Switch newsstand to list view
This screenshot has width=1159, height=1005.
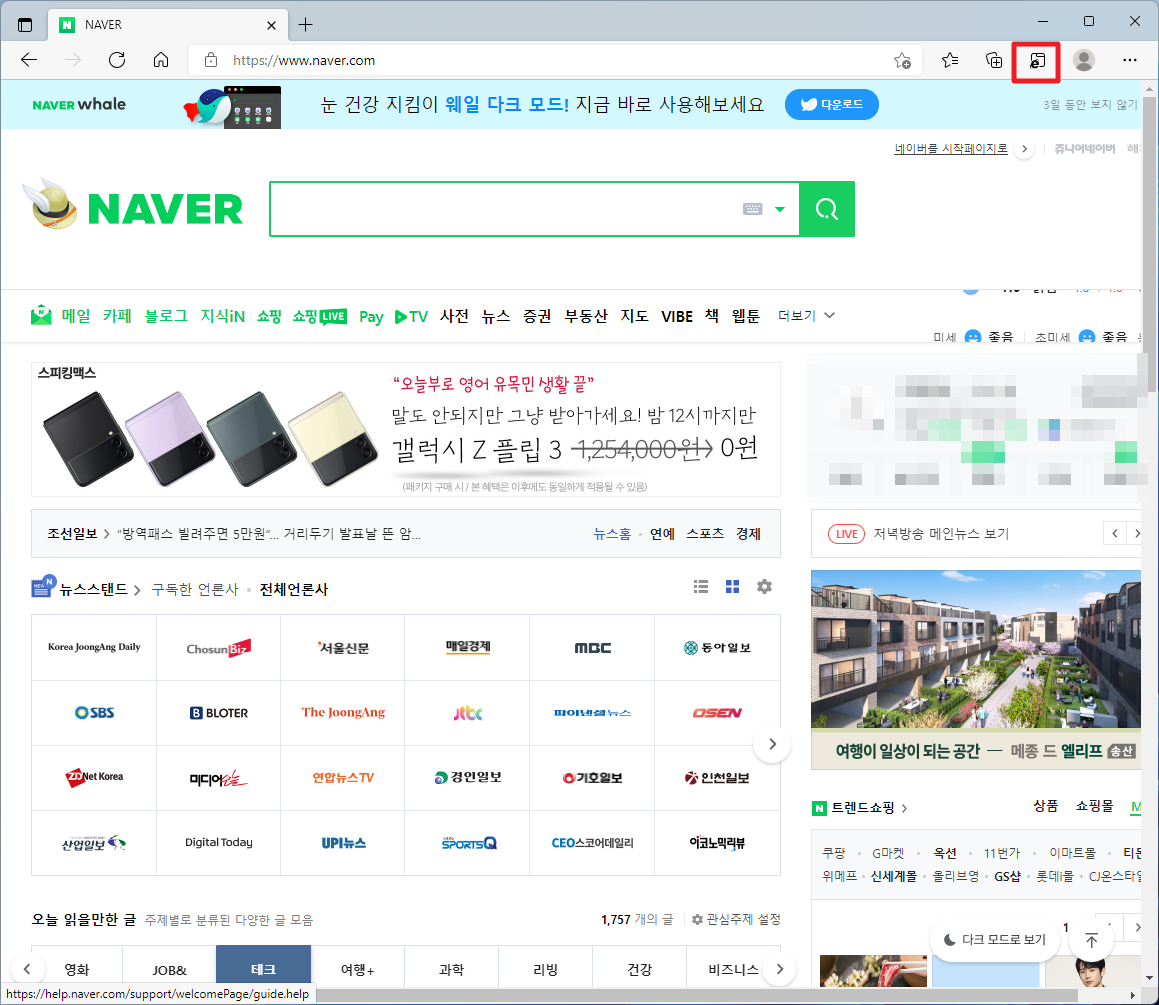pos(701,587)
